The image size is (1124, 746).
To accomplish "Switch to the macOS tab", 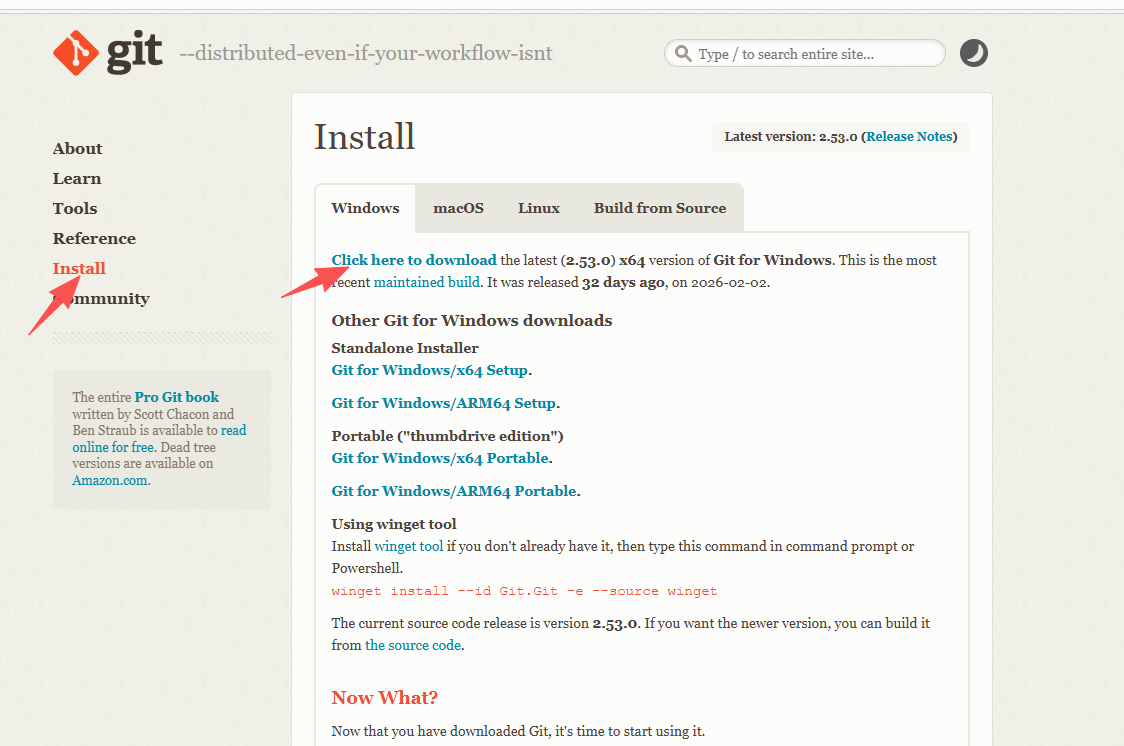I will click(459, 208).
